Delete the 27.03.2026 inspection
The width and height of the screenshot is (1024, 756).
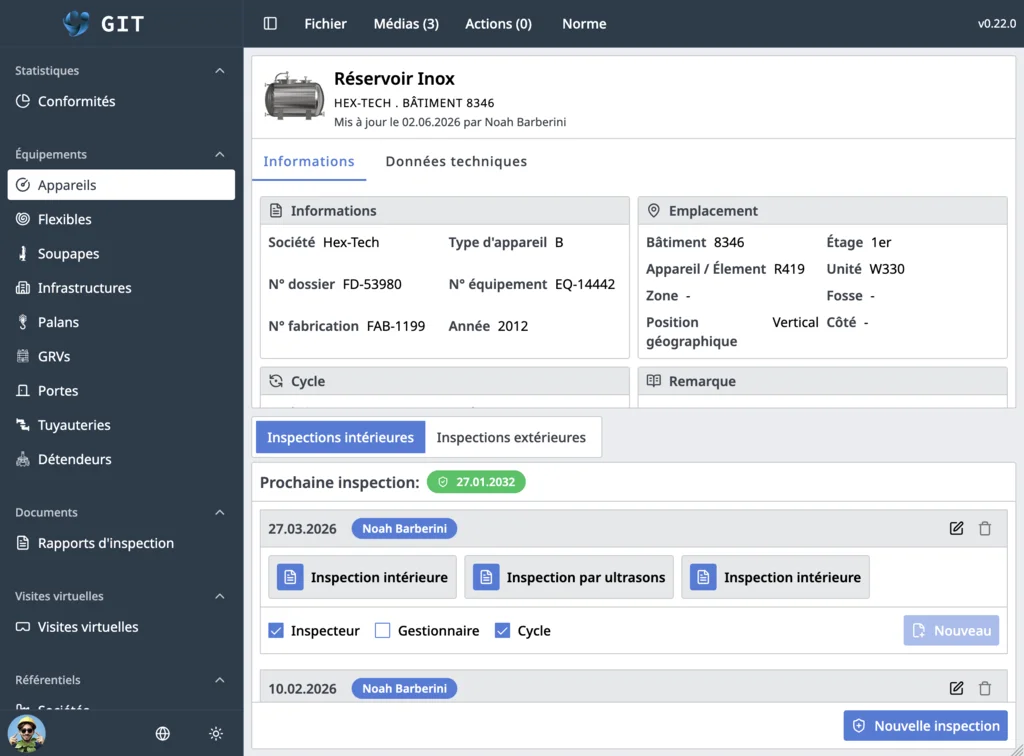click(985, 528)
